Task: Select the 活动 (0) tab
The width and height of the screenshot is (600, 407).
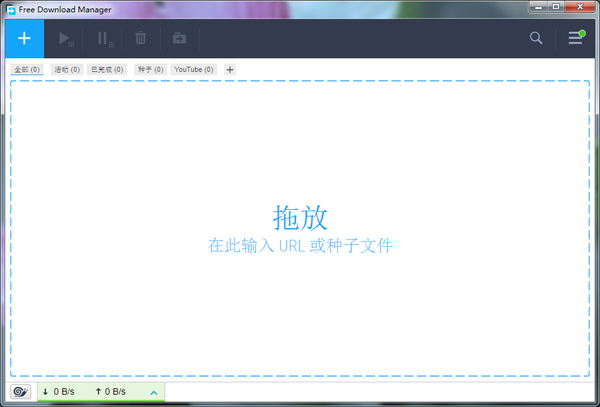Action: point(67,69)
